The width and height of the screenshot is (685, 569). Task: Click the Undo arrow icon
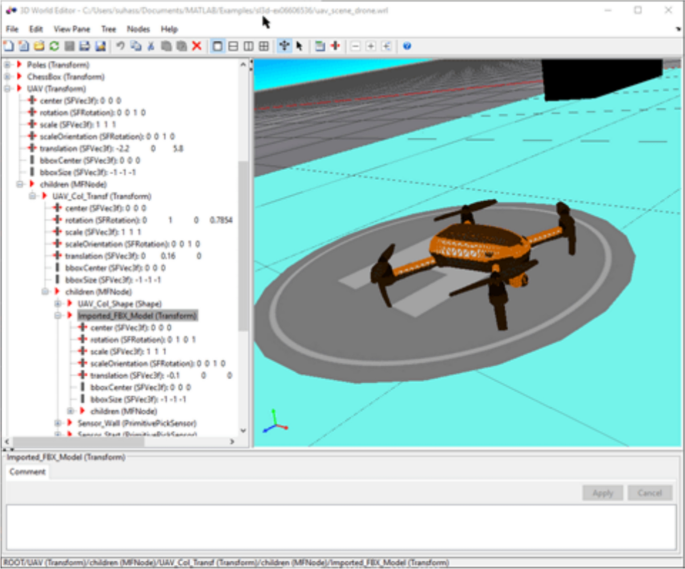click(120, 46)
